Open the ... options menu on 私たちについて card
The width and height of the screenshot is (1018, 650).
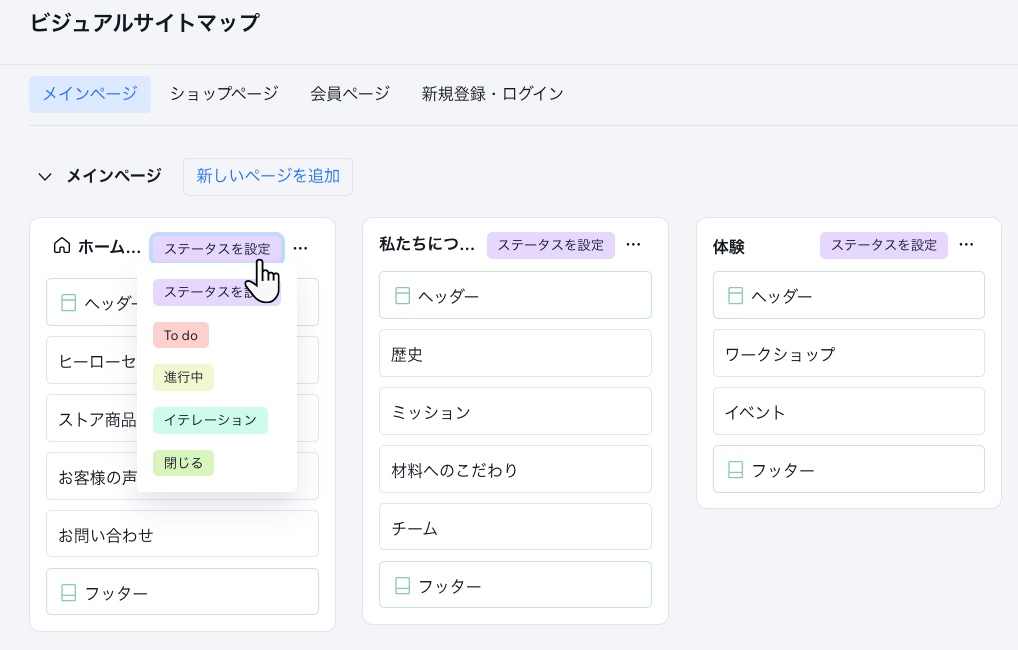tap(634, 243)
